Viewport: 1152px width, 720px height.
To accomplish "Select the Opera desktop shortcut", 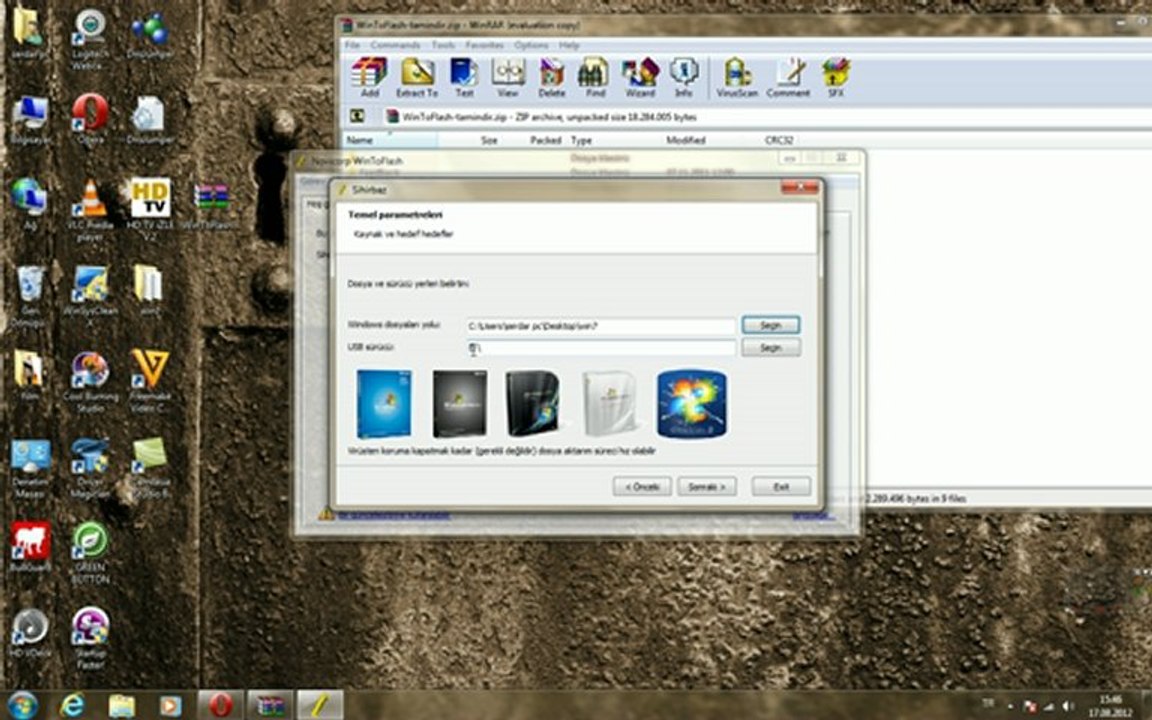I will tap(90, 118).
